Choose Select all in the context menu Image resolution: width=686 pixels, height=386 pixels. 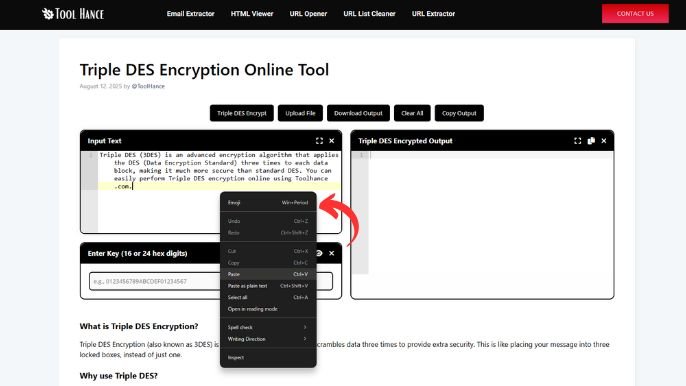coord(268,298)
